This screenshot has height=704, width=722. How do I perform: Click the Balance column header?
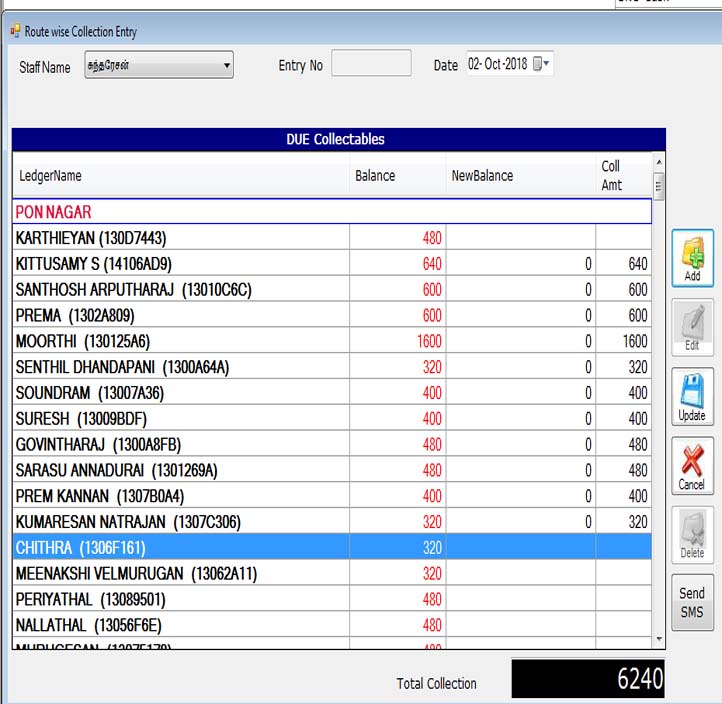(398, 175)
